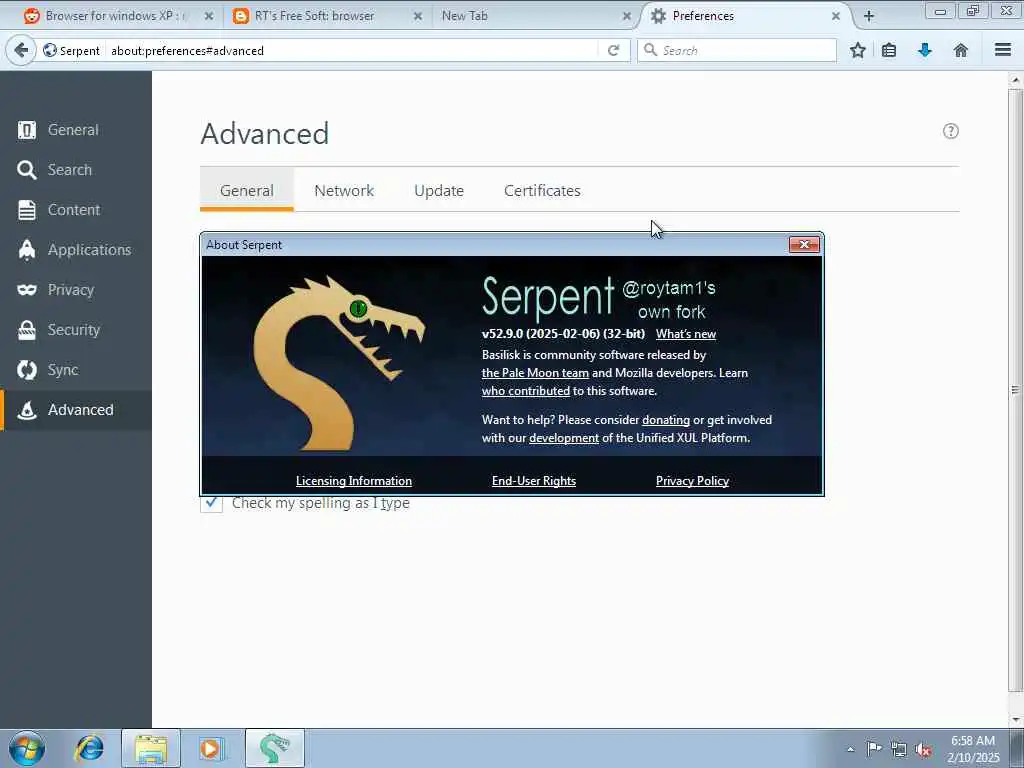Image resolution: width=1024 pixels, height=768 pixels.
Task: Open the What's new link
Action: [686, 334]
